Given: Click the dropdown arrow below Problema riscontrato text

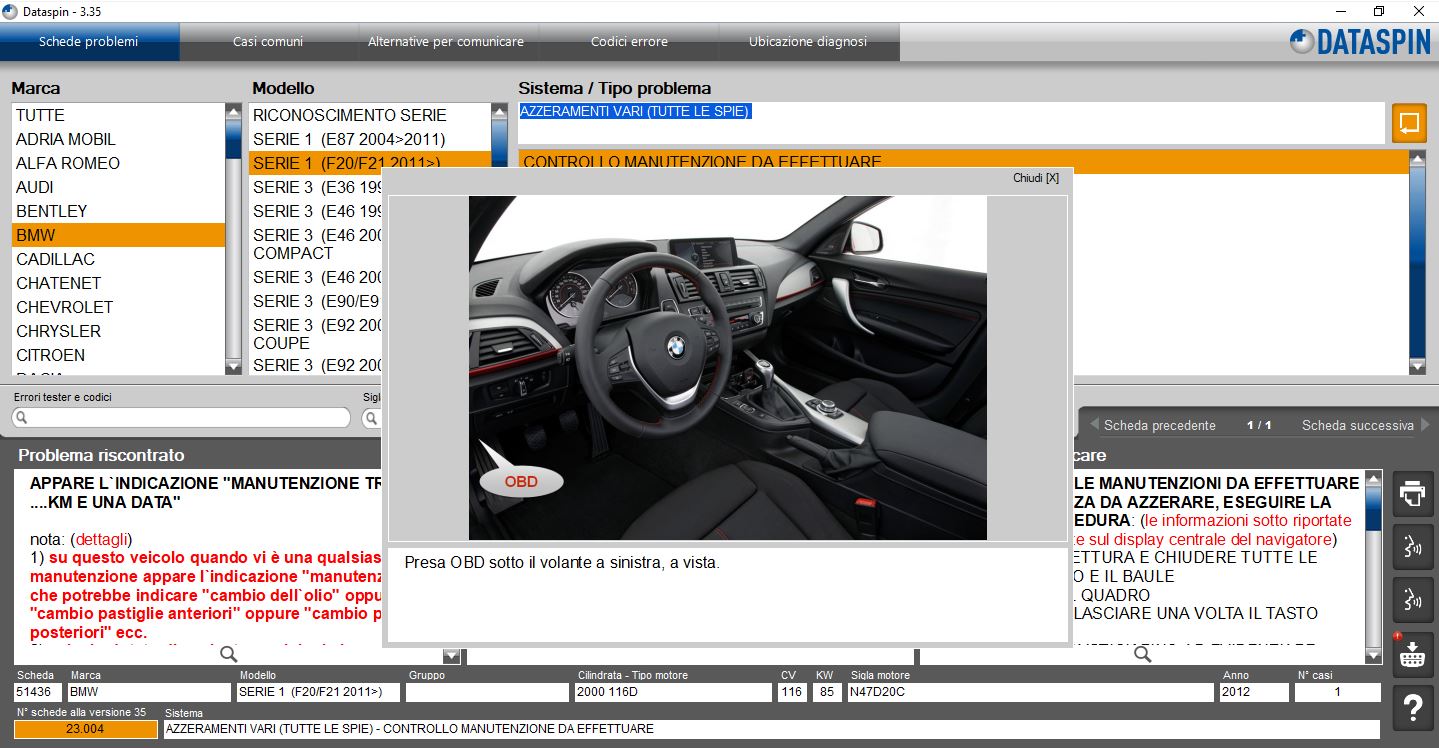Looking at the screenshot, I should coord(451,656).
